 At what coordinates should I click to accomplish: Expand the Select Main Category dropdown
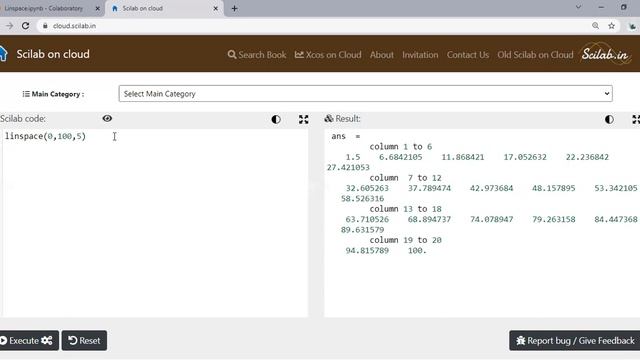click(366, 93)
